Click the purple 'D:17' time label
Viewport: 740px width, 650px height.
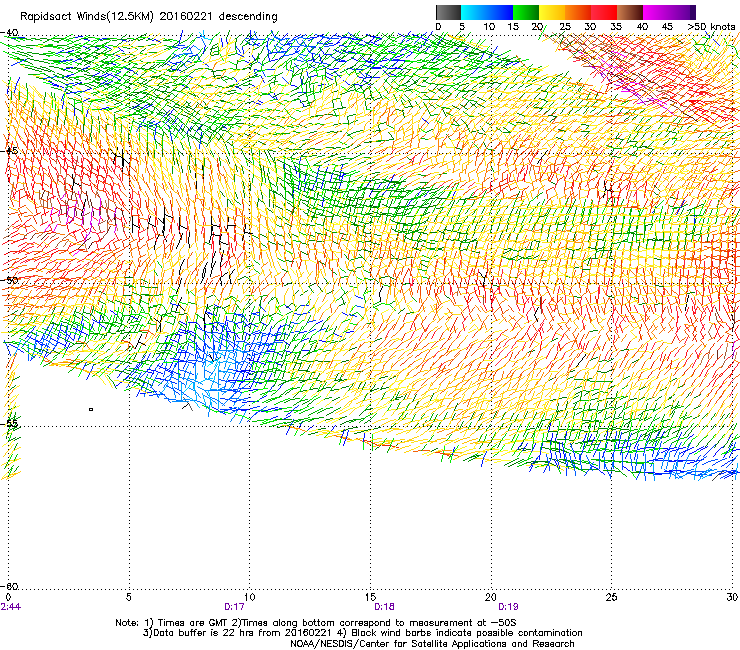[234, 607]
